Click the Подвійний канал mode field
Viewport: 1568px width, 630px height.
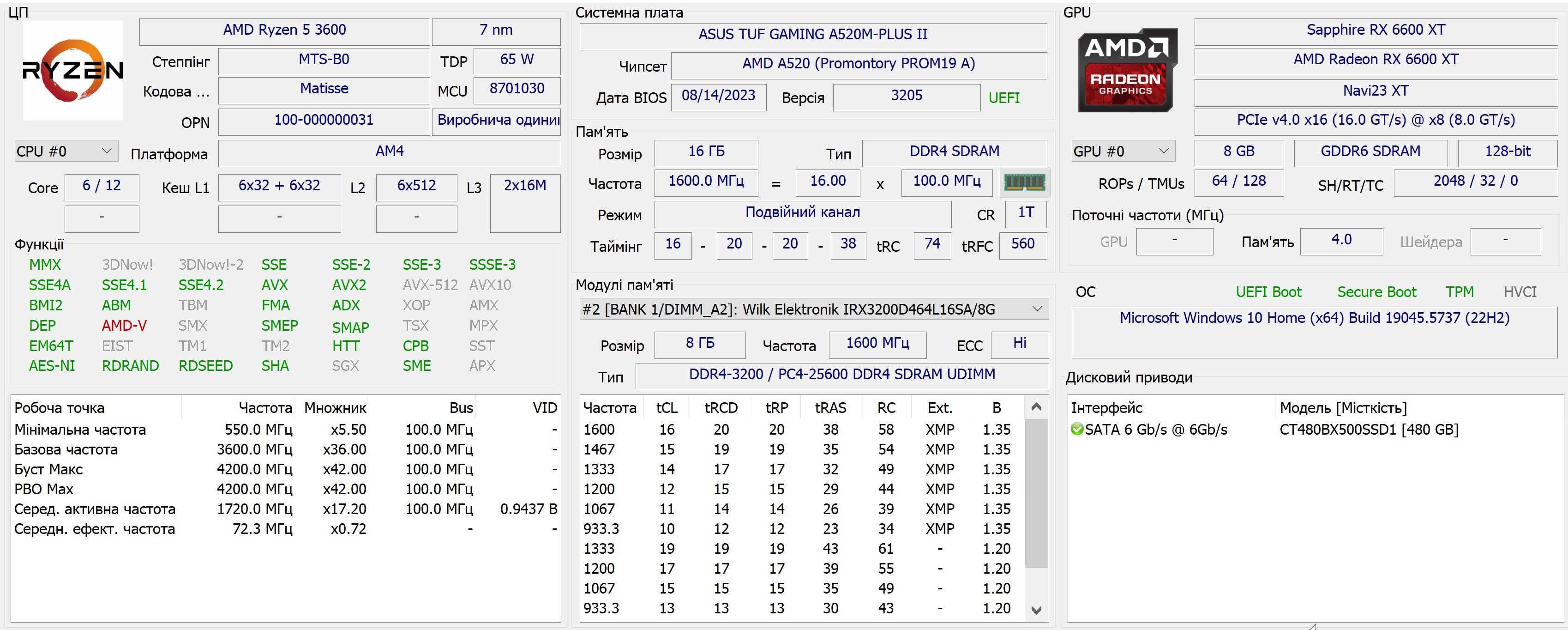[803, 214]
